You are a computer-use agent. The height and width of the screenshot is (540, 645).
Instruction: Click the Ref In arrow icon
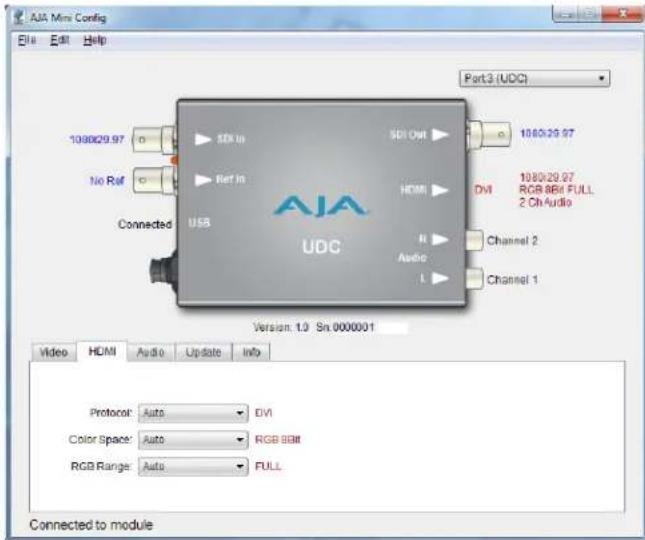click(203, 180)
